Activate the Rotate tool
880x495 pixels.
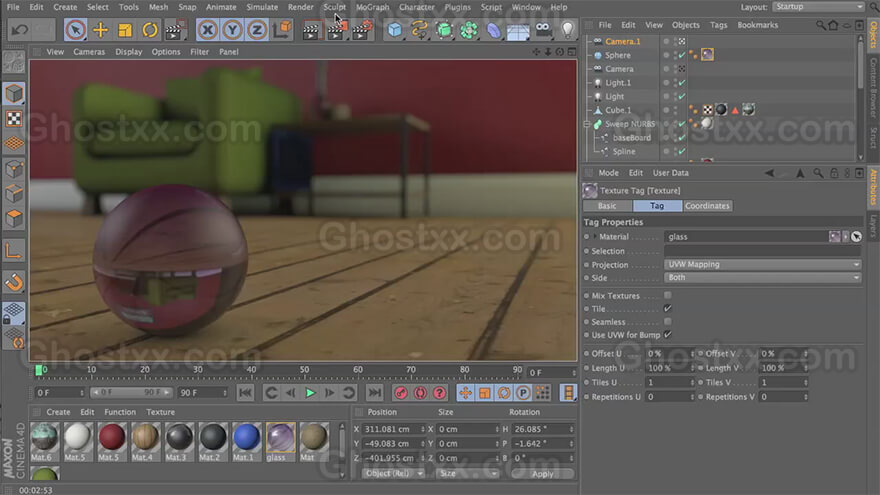150,30
